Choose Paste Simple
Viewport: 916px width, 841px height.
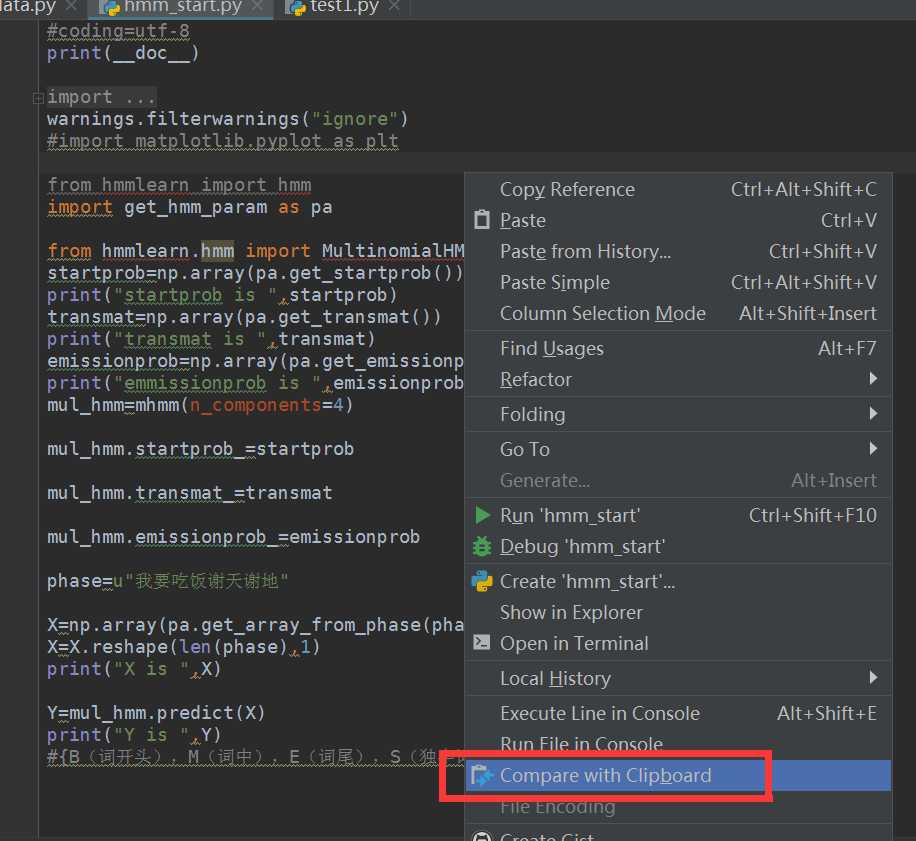[679, 282]
